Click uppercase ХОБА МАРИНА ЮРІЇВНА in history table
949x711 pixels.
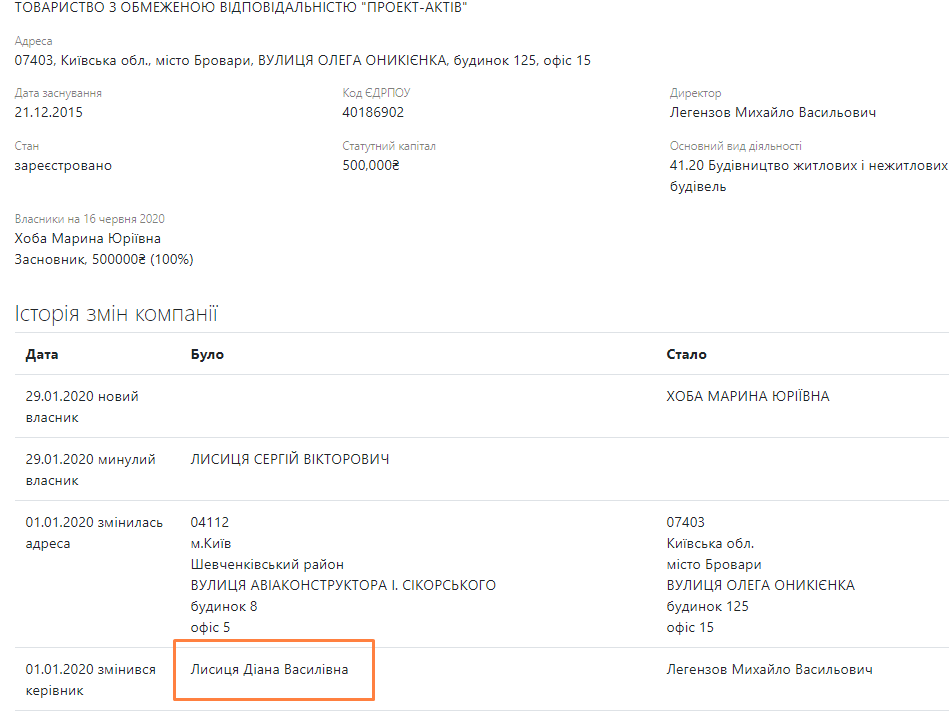click(748, 396)
